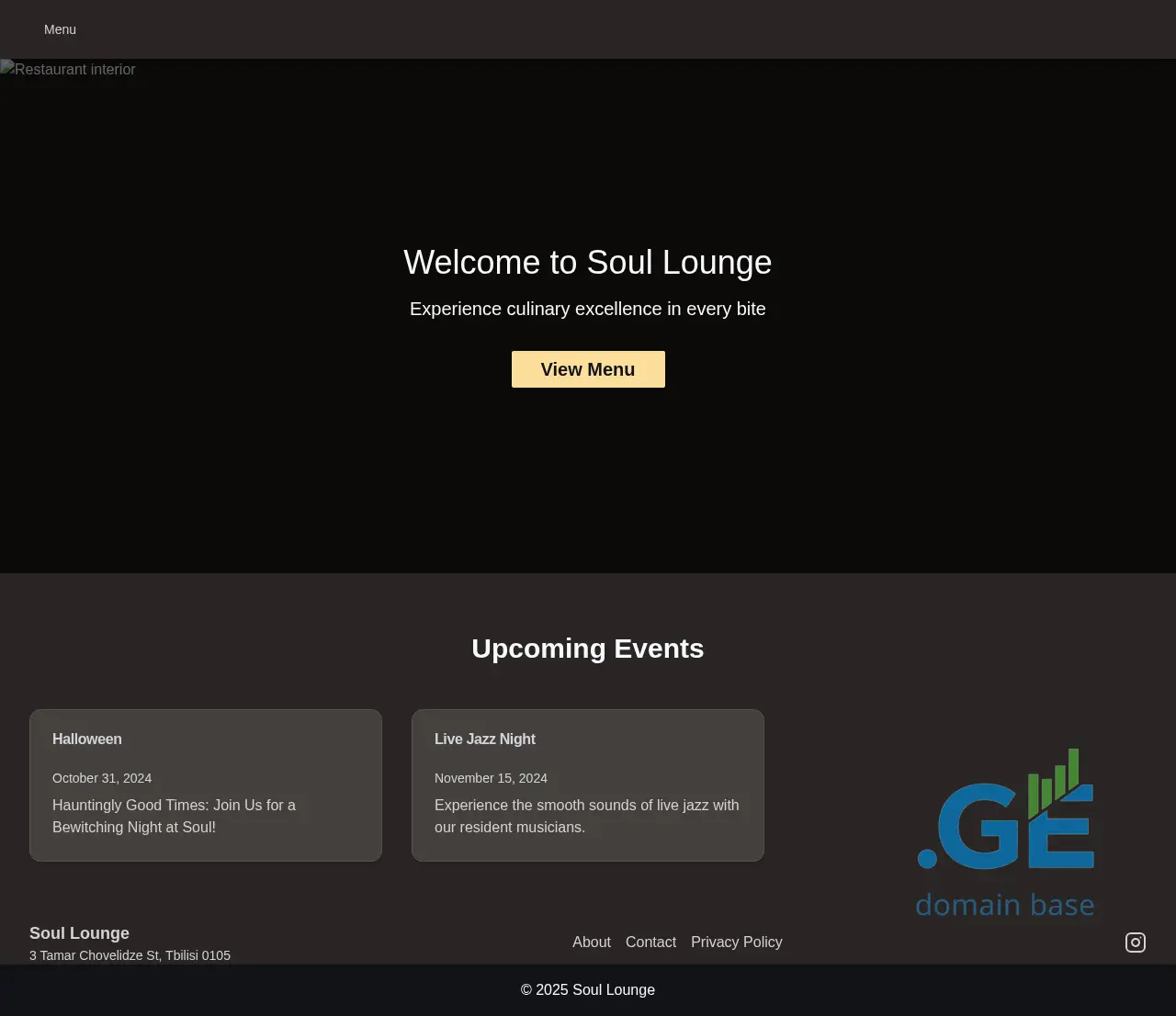Select the Live Jazz Night event title
This screenshot has width=1176, height=1016.
click(x=484, y=739)
